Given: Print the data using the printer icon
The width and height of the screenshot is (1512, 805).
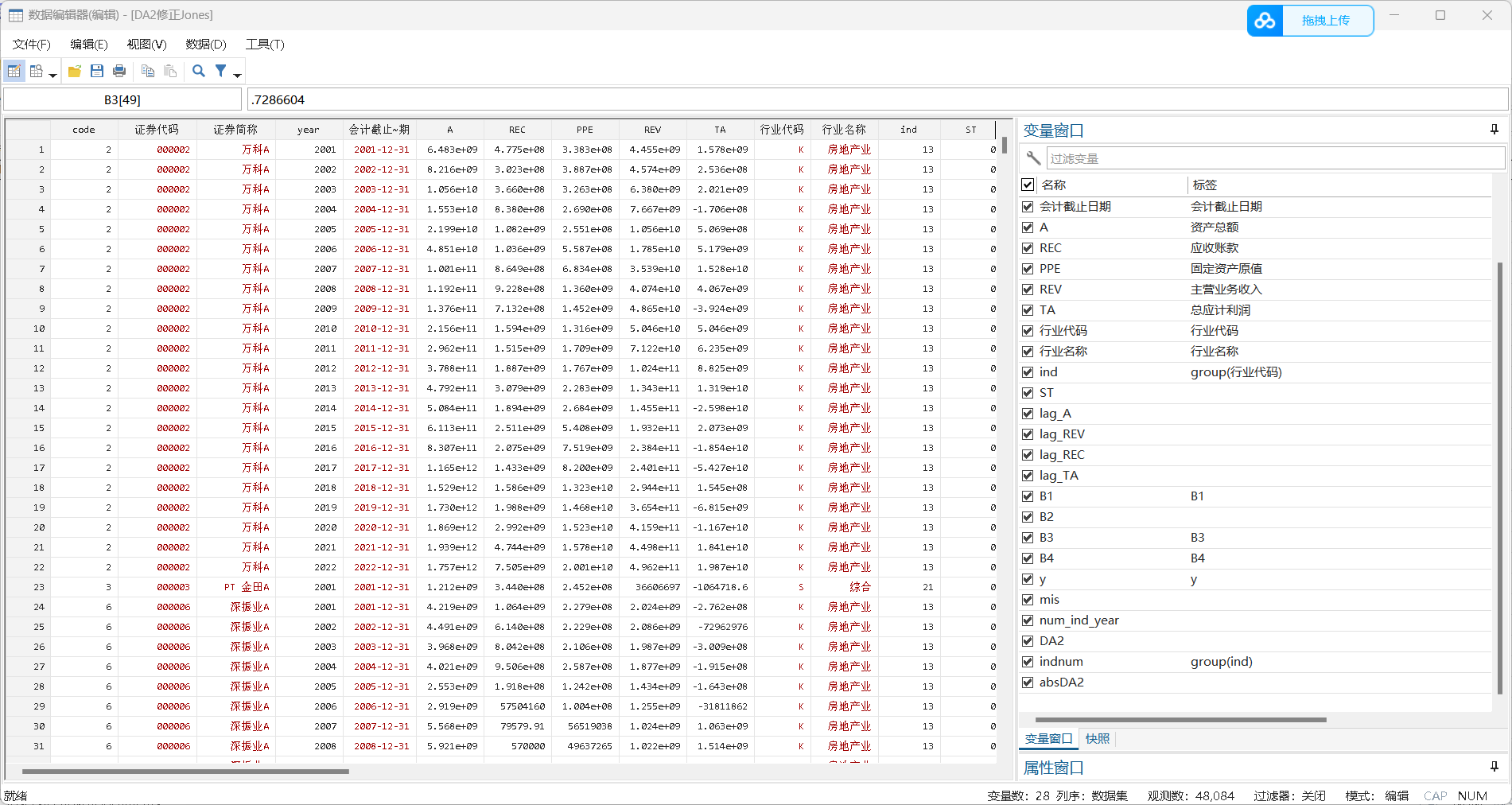Looking at the screenshot, I should pos(119,72).
